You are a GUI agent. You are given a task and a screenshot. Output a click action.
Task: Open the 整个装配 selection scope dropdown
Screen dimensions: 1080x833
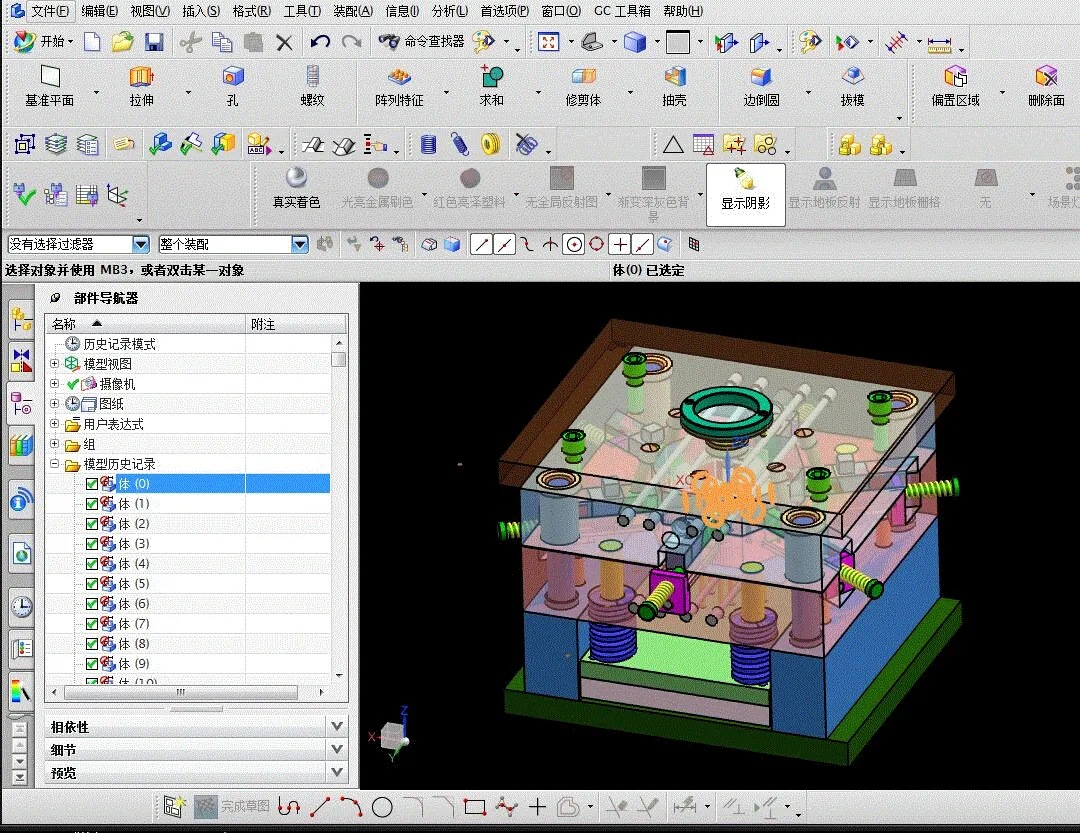pos(300,243)
